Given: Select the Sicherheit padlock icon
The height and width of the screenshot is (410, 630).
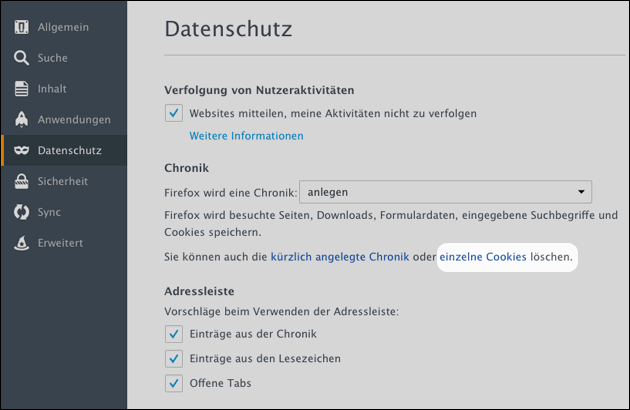Looking at the screenshot, I should click(21, 182).
